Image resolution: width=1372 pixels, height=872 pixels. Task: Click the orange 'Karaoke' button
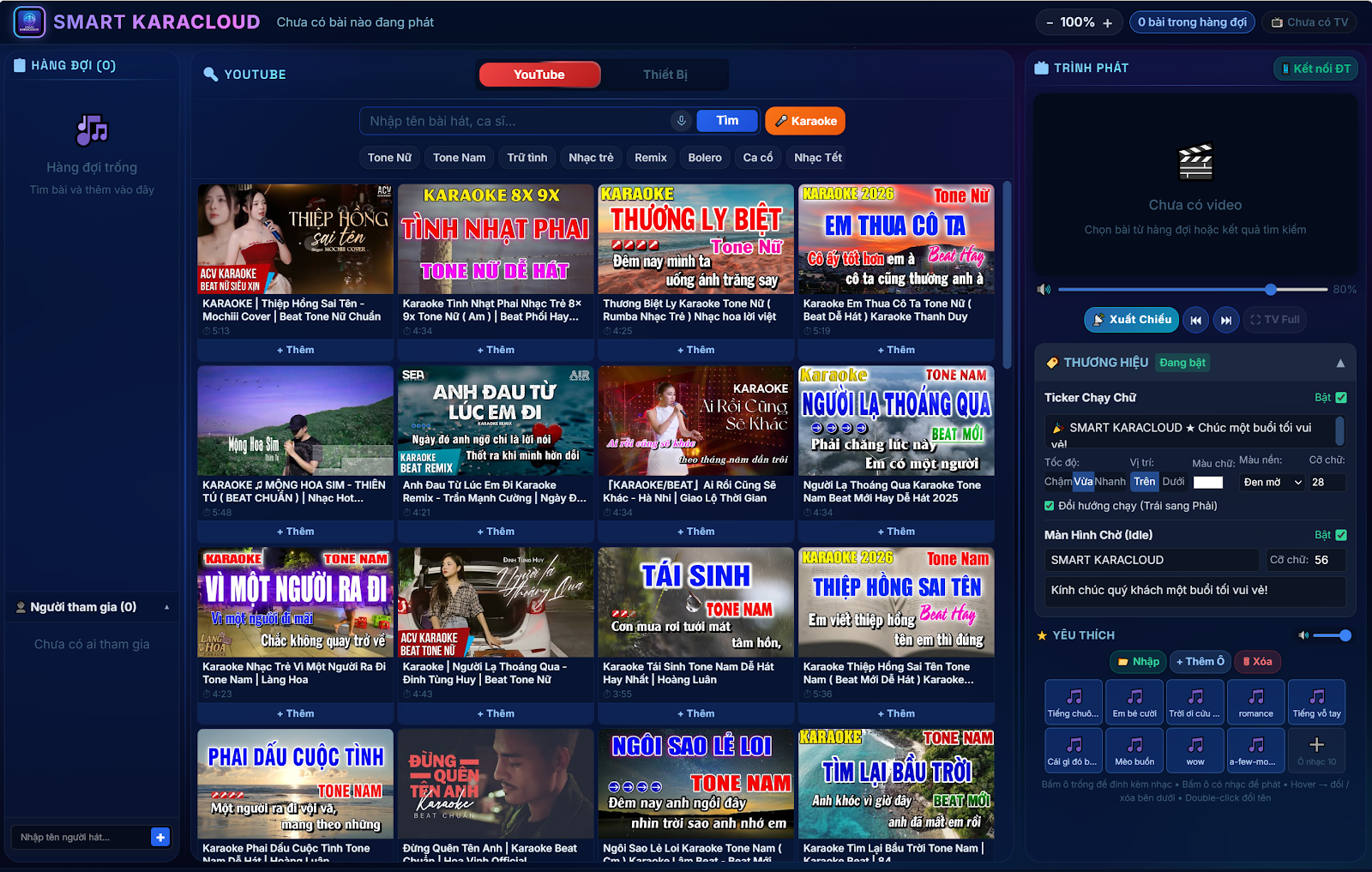805,121
